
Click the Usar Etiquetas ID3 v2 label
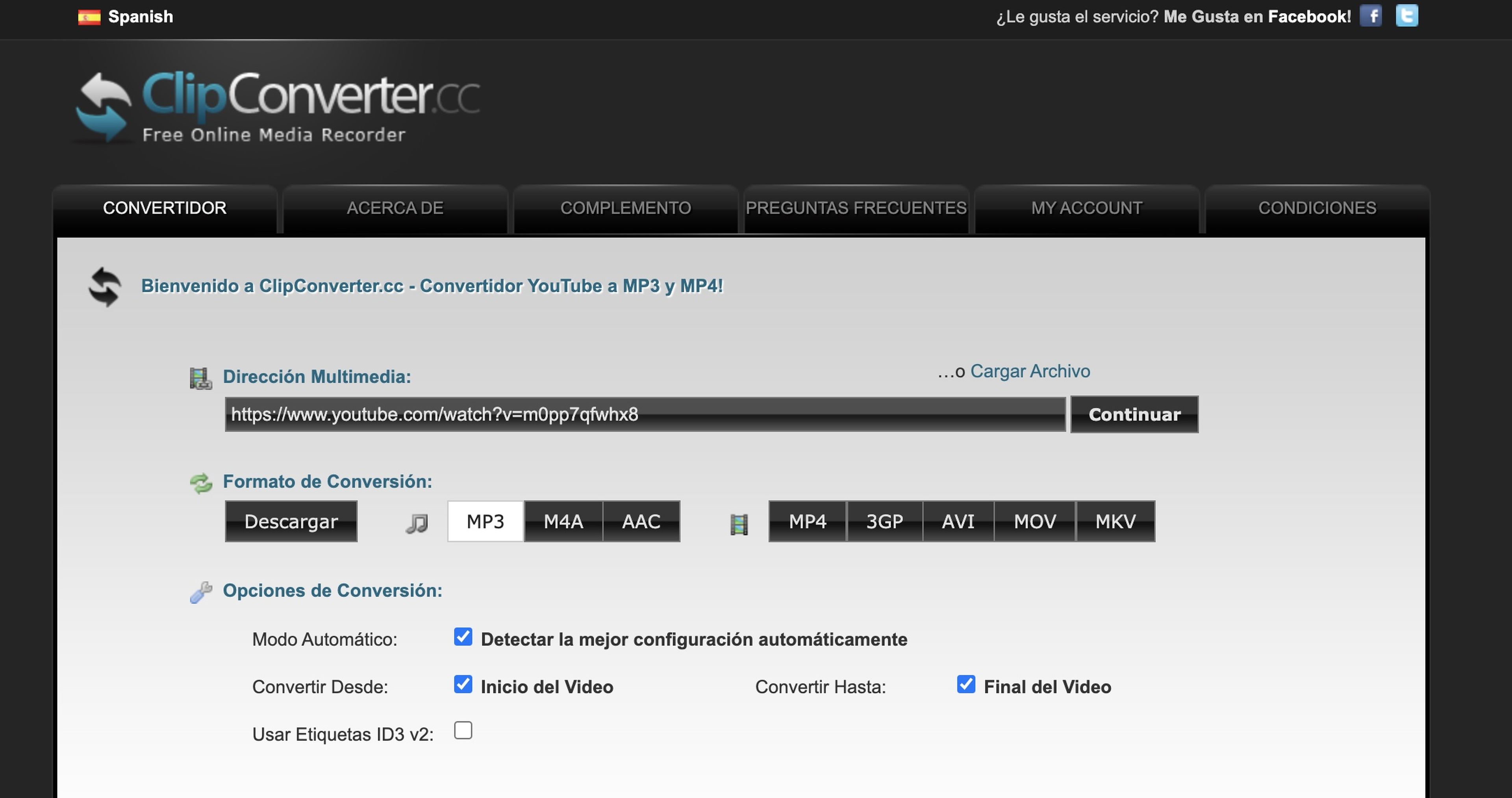tap(343, 735)
